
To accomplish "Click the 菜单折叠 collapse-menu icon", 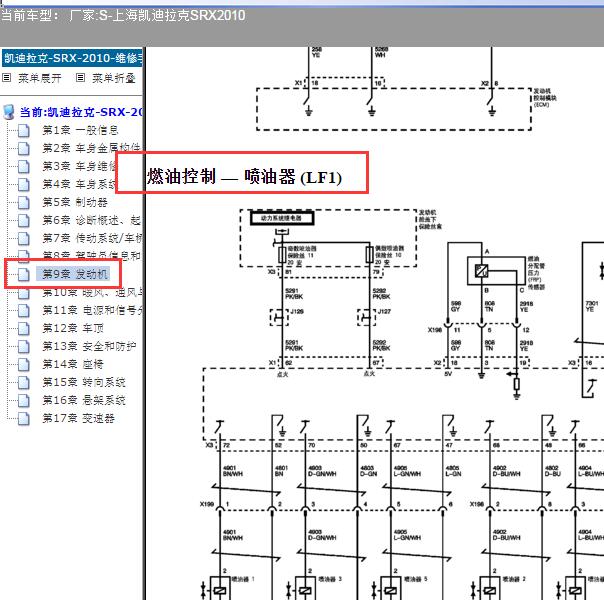I will tap(80, 78).
